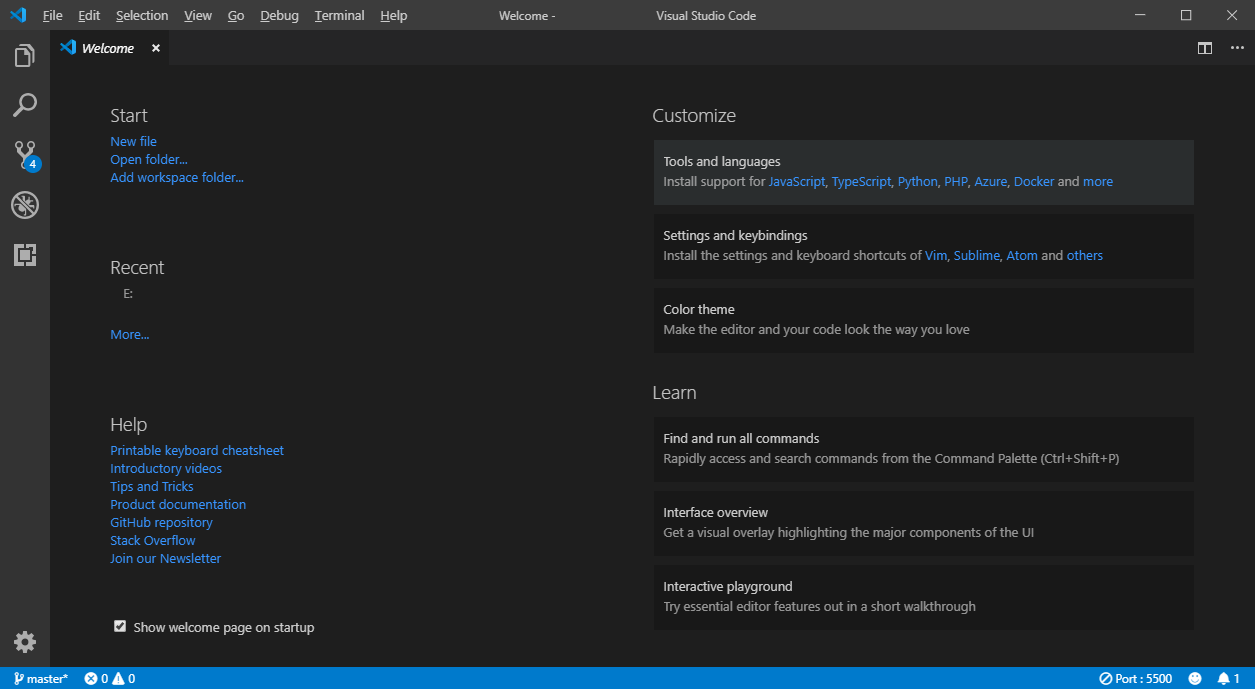Maximize the Visual Studio Code window
1255x689 pixels.
1186,15
